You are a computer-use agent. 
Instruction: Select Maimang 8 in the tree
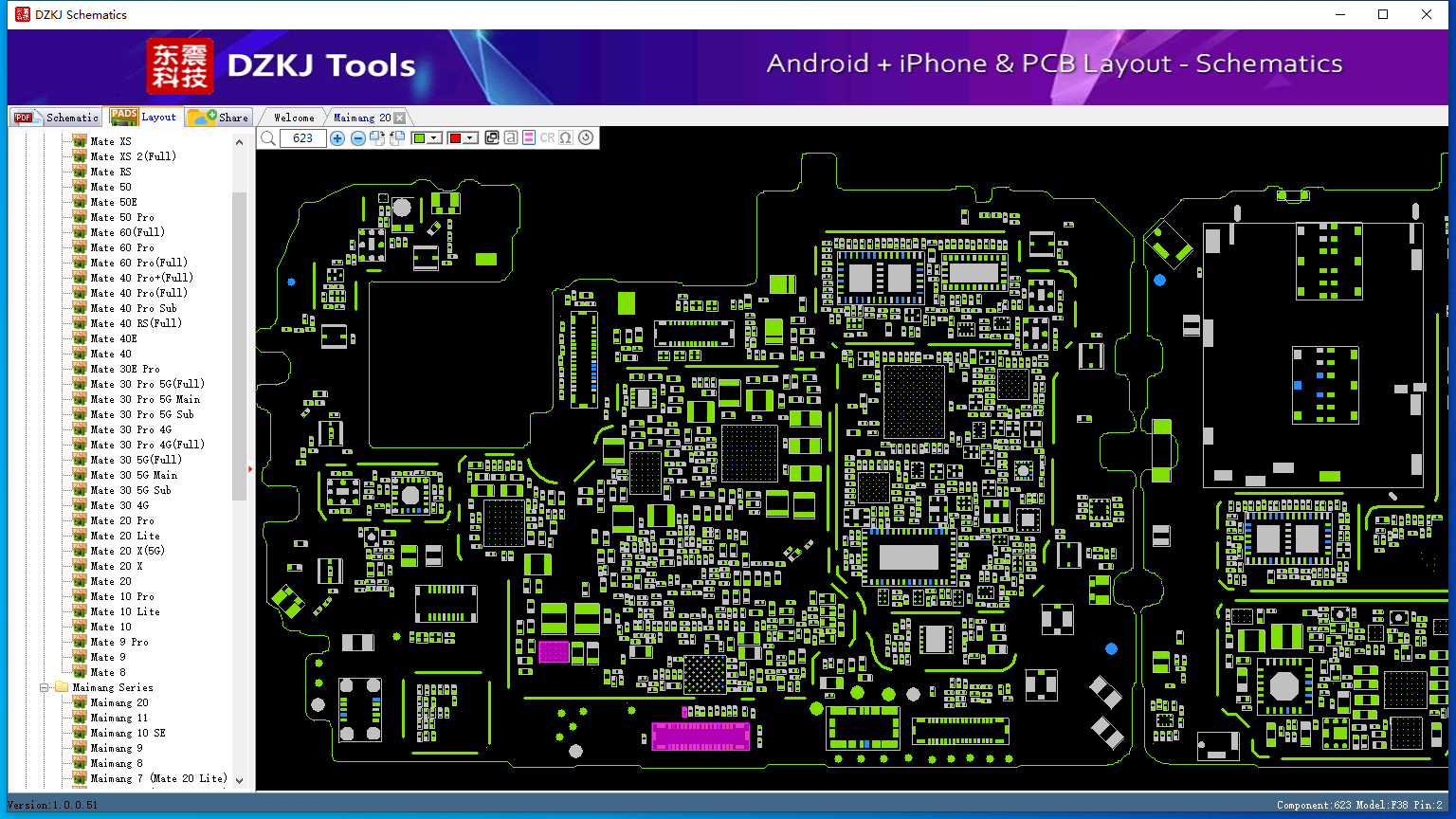(117, 763)
